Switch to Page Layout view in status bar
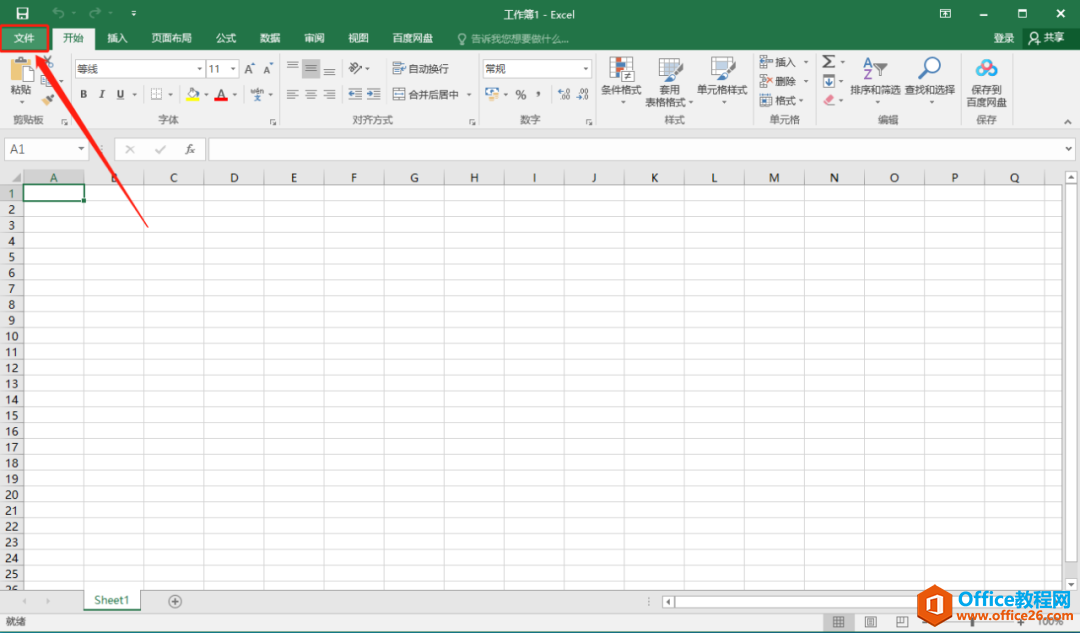Screen dimensions: 1080x633 click(x=871, y=622)
